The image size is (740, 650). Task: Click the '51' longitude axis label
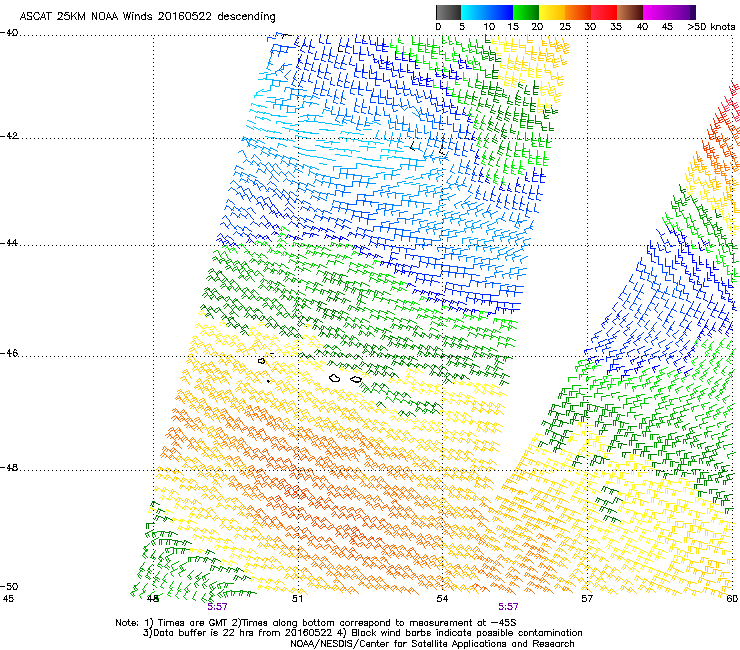pyautogui.click(x=297, y=599)
